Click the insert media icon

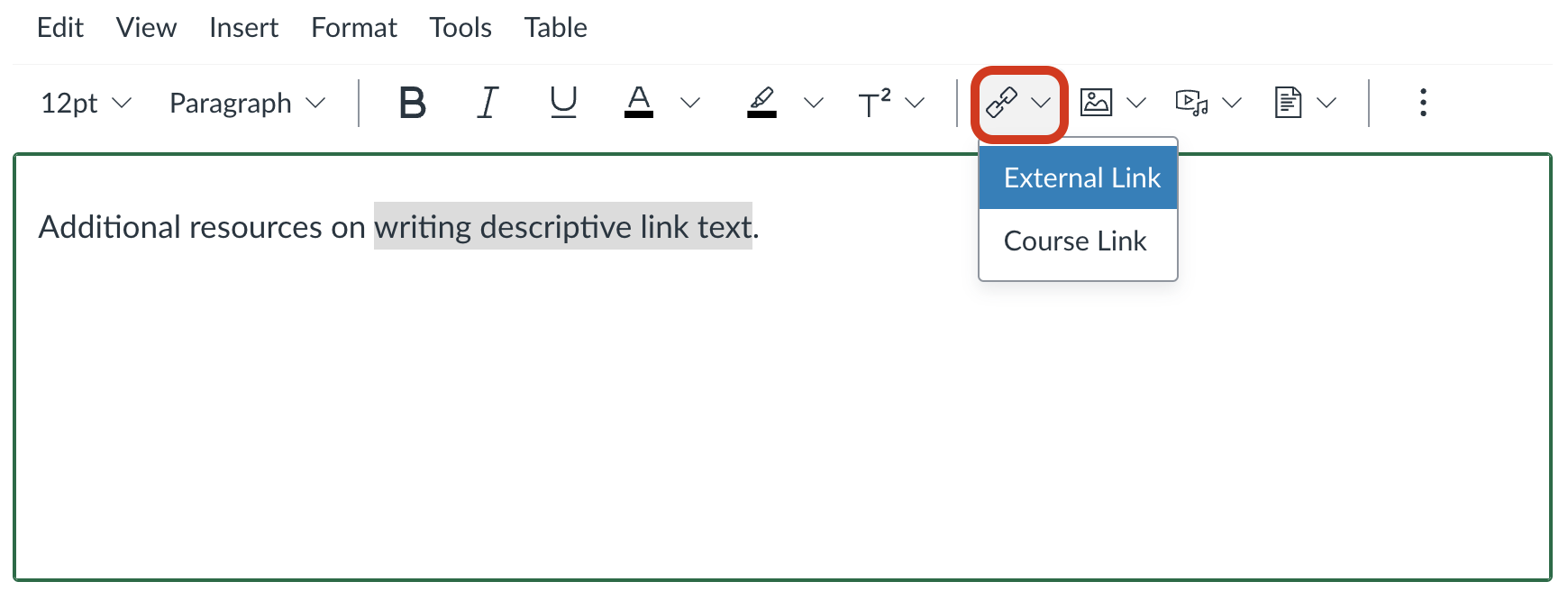tap(1191, 103)
